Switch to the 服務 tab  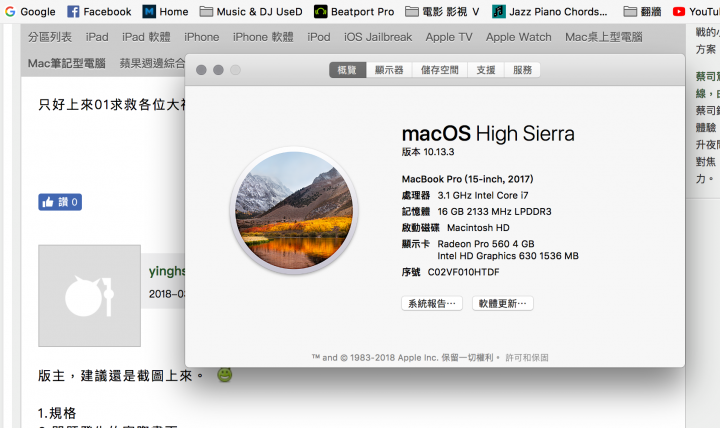[522, 70]
